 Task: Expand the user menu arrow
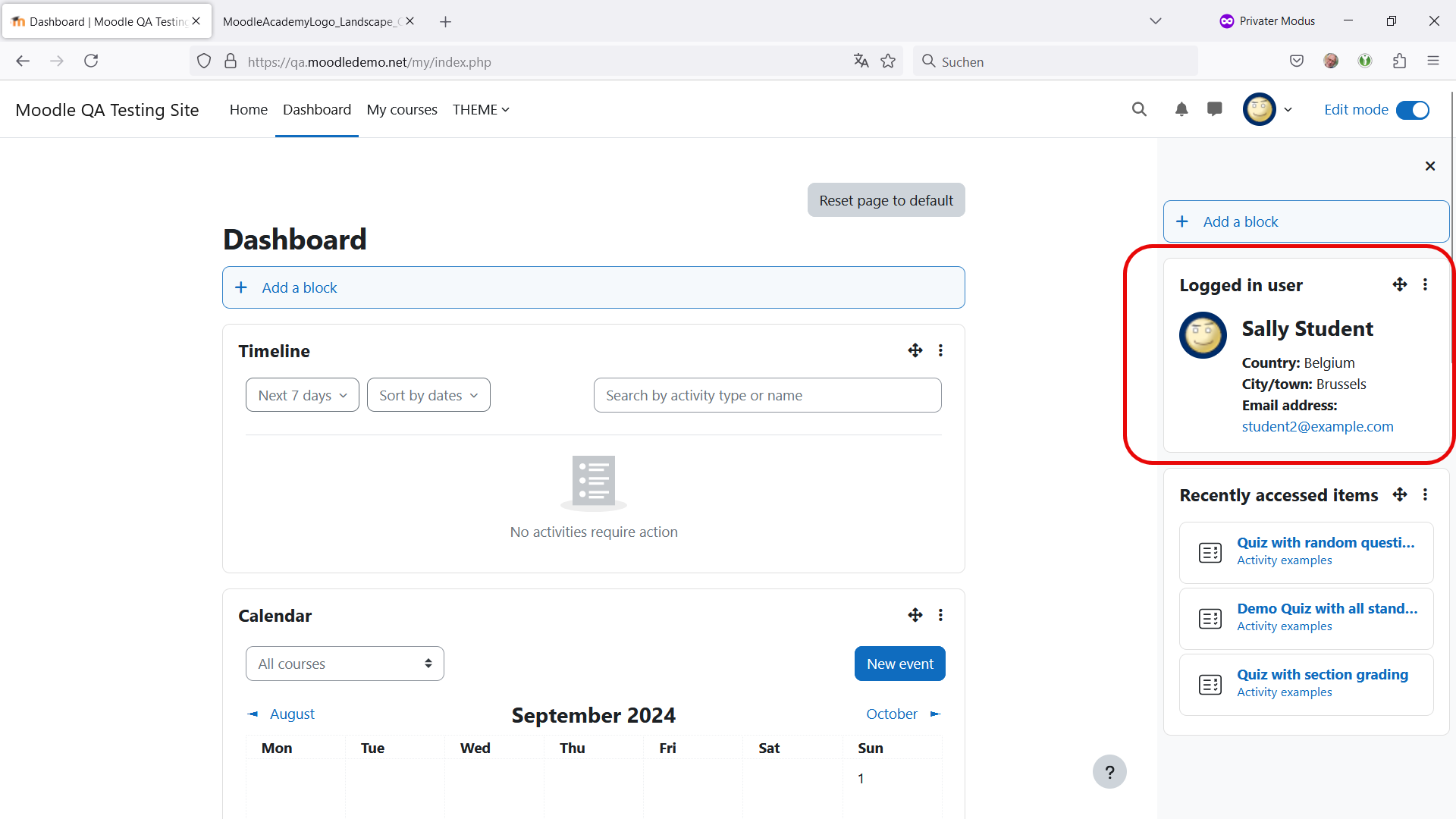[x=1288, y=110]
